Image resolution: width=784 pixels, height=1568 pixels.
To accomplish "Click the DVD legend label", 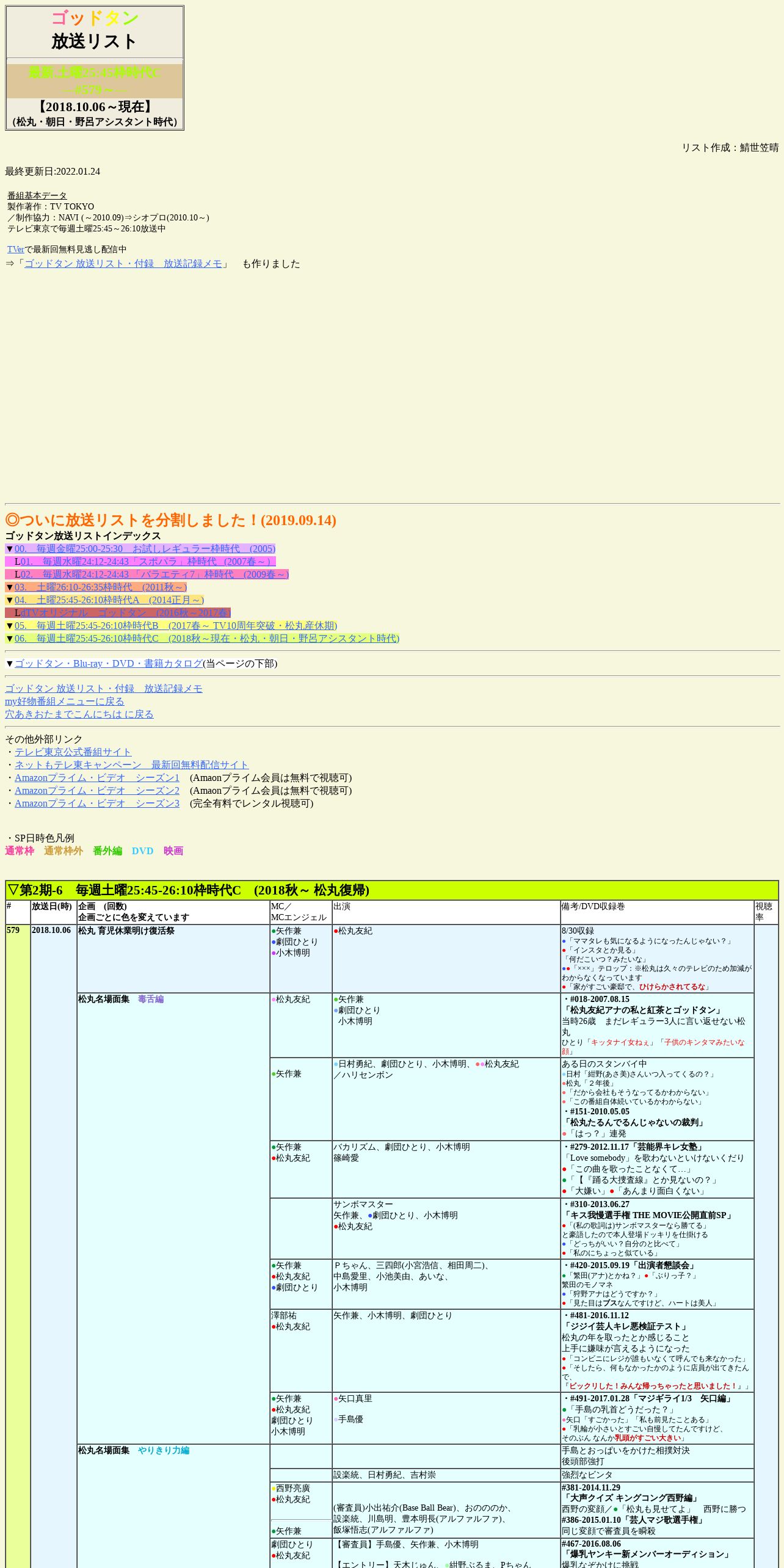I will tap(143, 851).
